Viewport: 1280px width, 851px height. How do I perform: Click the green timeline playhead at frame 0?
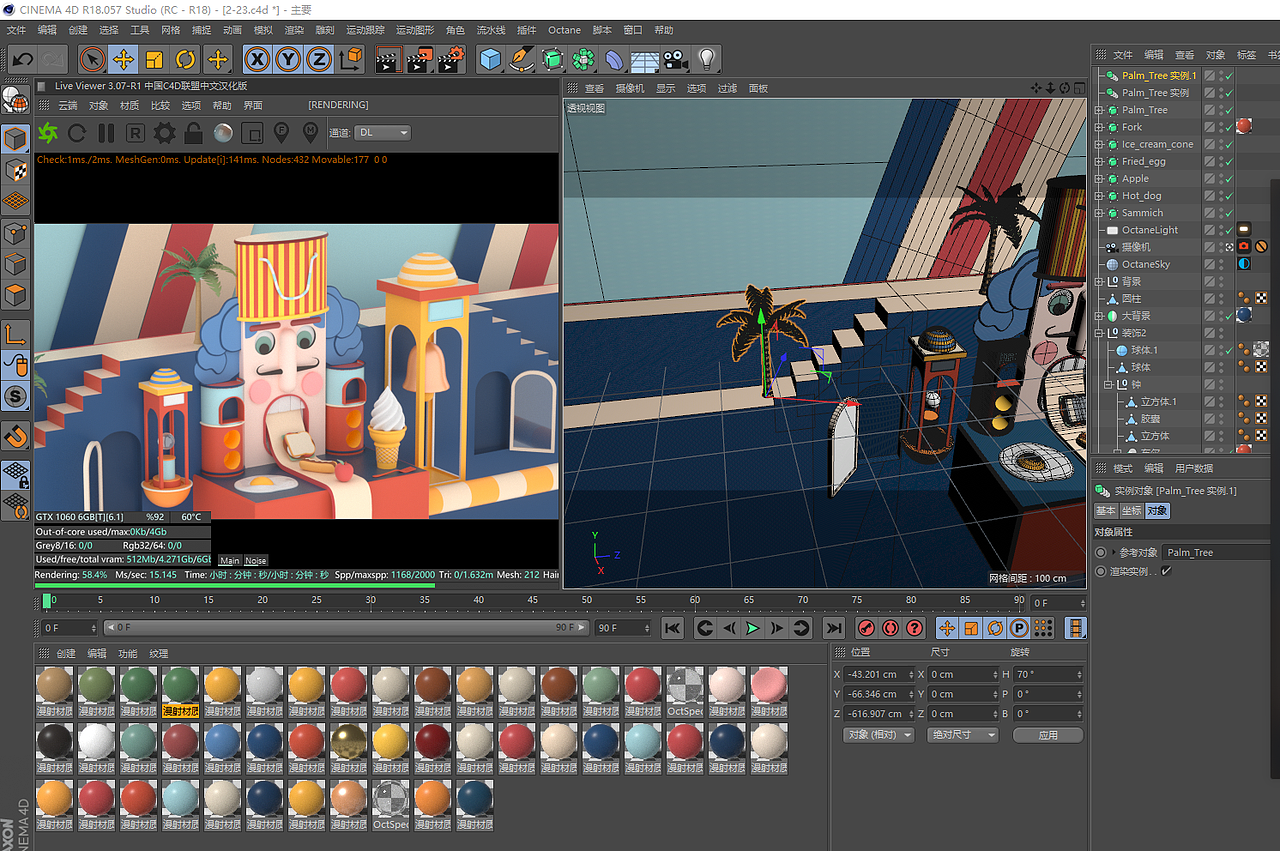tap(47, 601)
